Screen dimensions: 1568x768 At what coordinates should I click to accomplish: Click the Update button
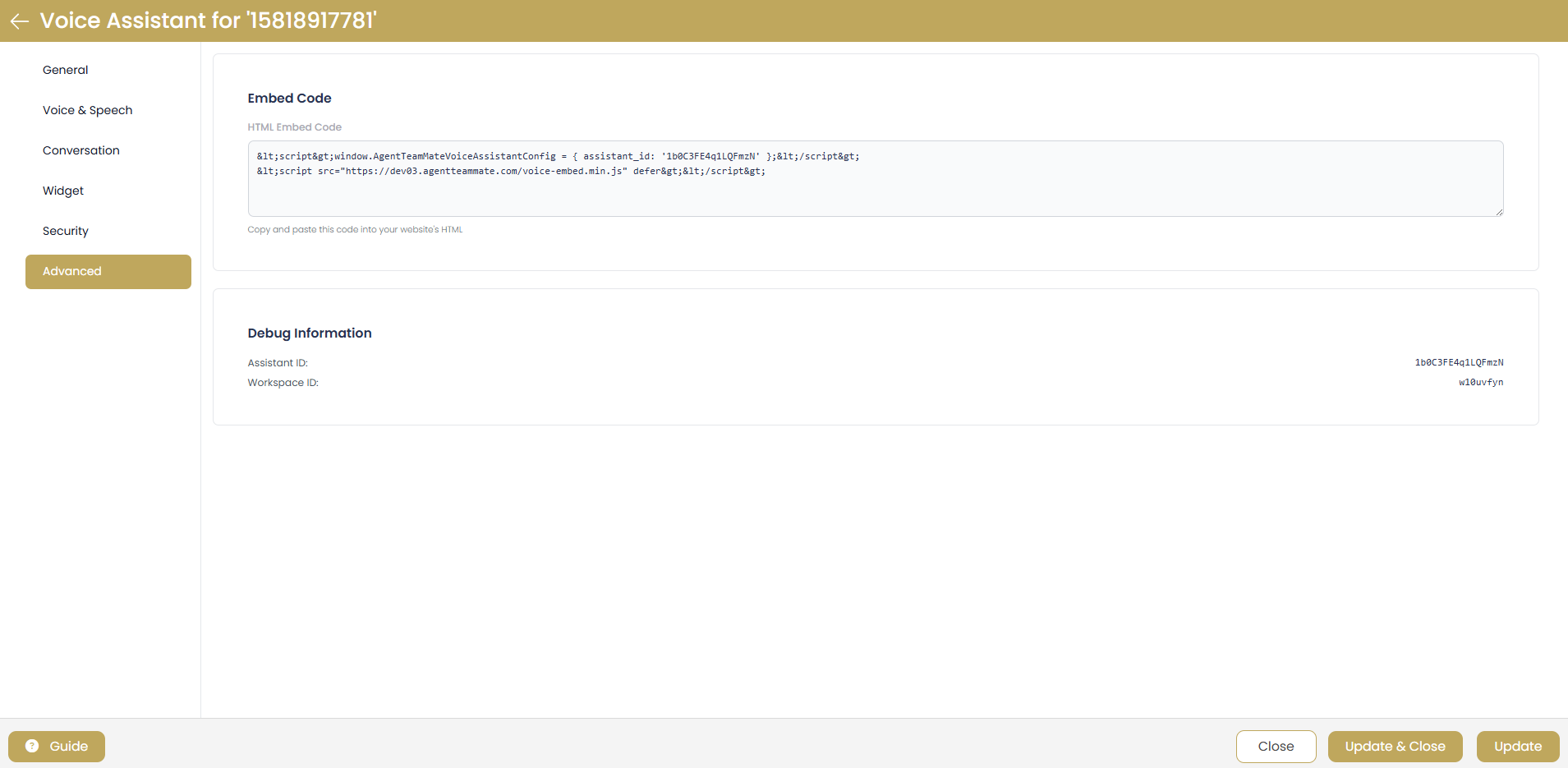point(1517,747)
